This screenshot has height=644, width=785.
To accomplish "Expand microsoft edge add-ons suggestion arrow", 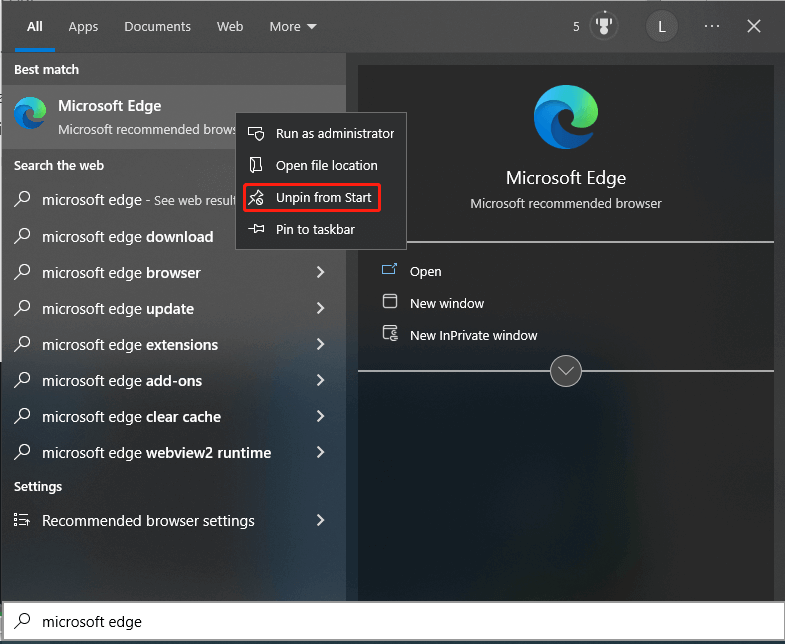I will 320,380.
